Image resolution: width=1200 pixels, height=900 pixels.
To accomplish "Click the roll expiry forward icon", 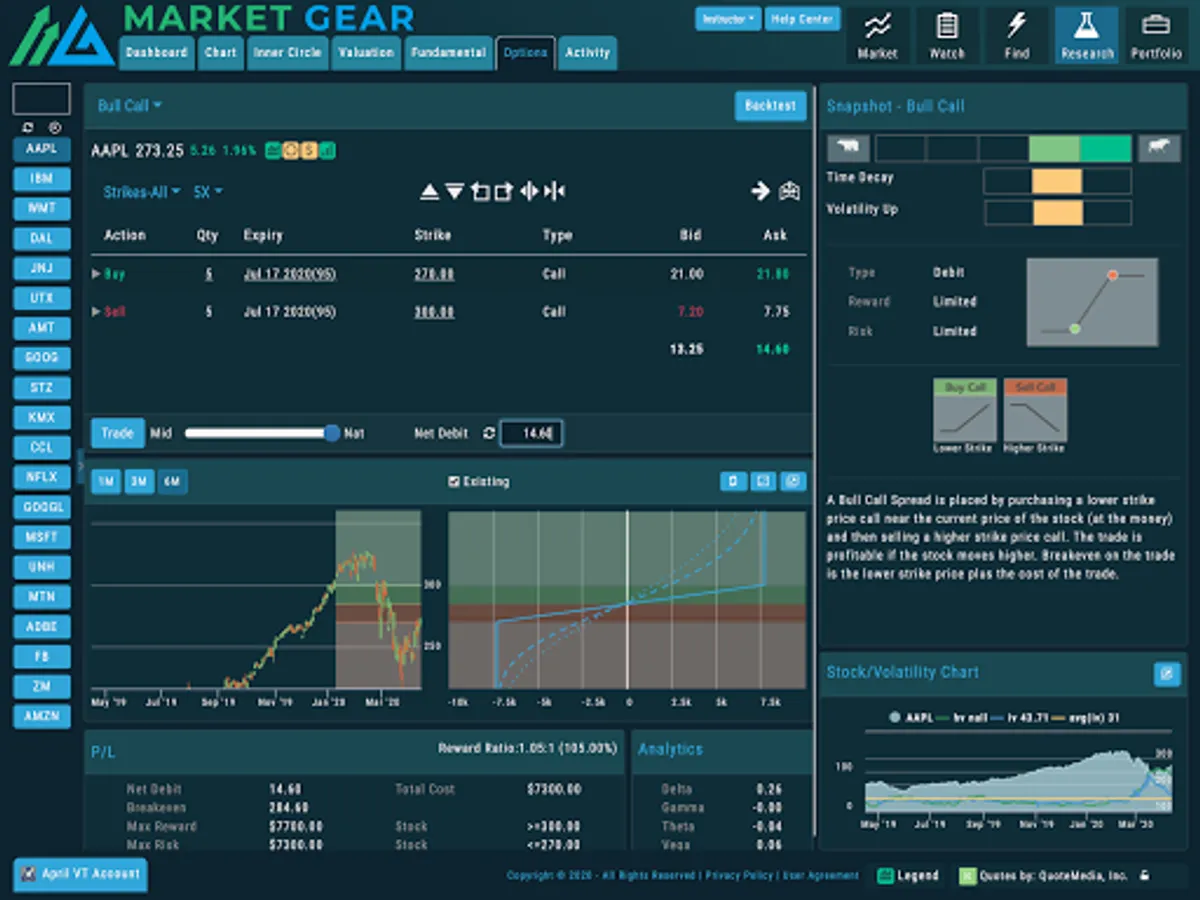I will point(504,192).
